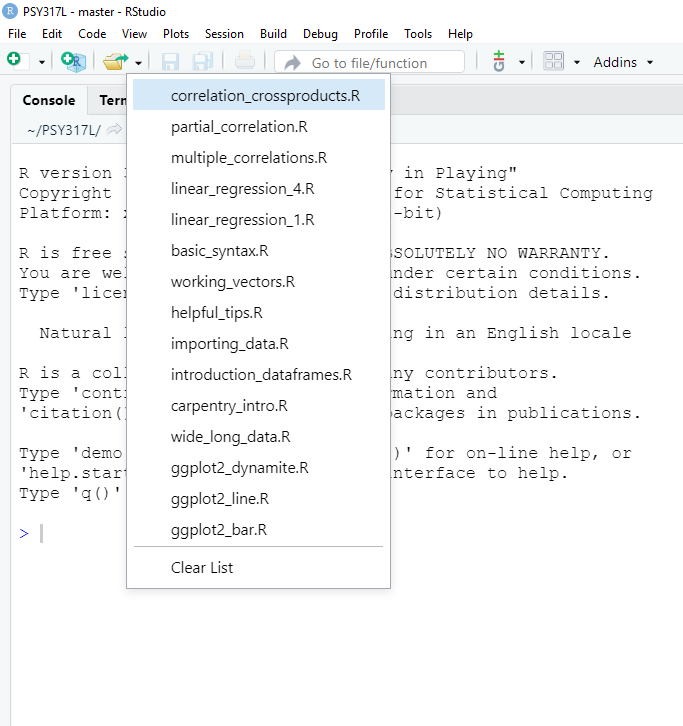The image size is (683, 726).
Task: Click the Print icon in toolbar
Action: (245, 62)
